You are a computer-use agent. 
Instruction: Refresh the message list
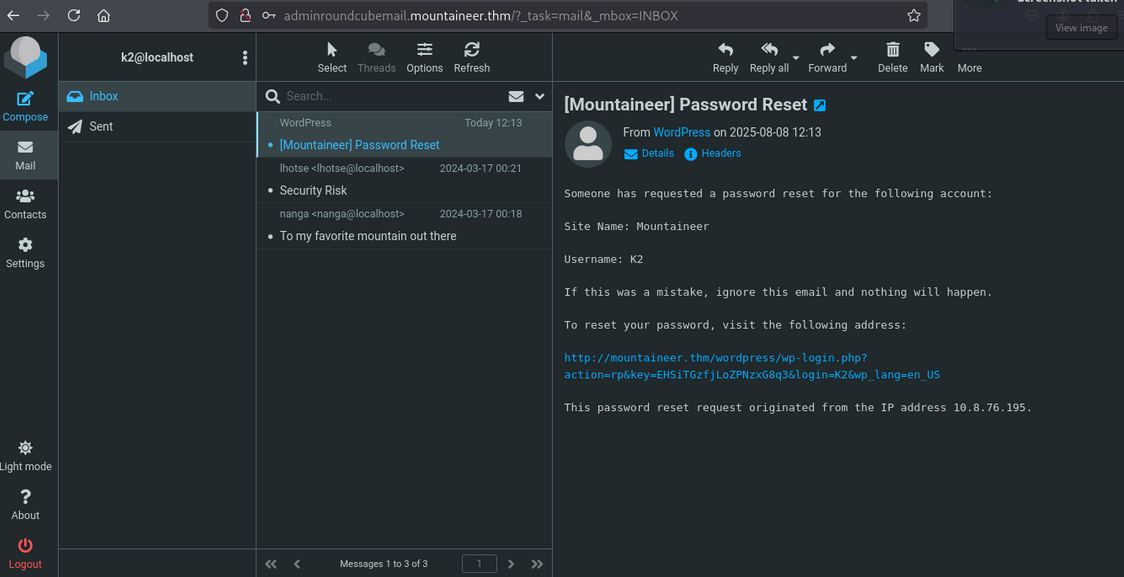[x=472, y=50]
